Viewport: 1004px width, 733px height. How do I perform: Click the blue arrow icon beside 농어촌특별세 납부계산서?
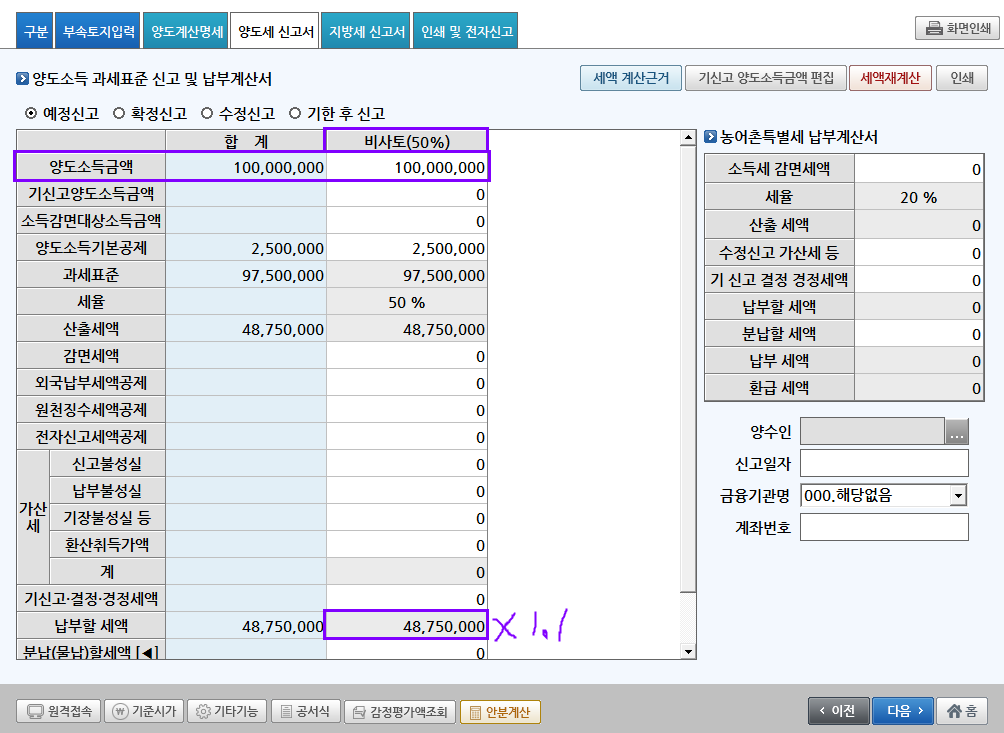pyautogui.click(x=710, y=136)
